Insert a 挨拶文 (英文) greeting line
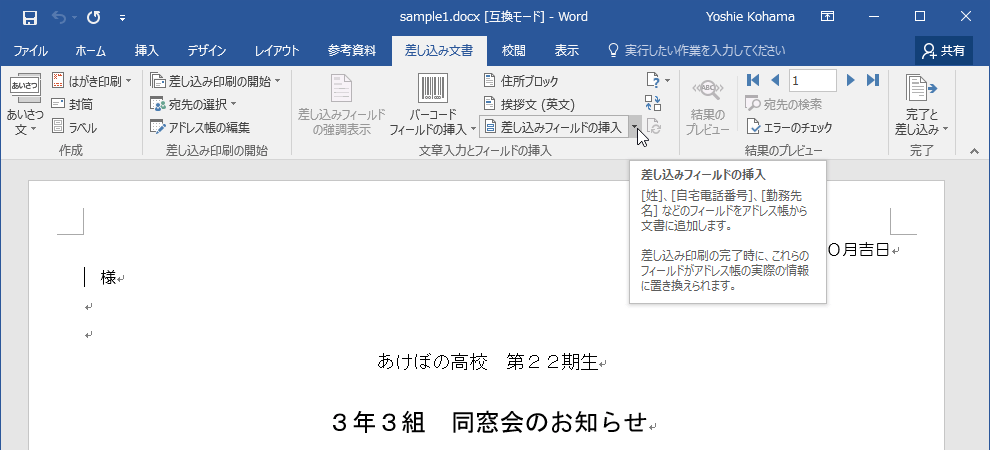Viewport: 990px width, 450px height. pos(529,104)
